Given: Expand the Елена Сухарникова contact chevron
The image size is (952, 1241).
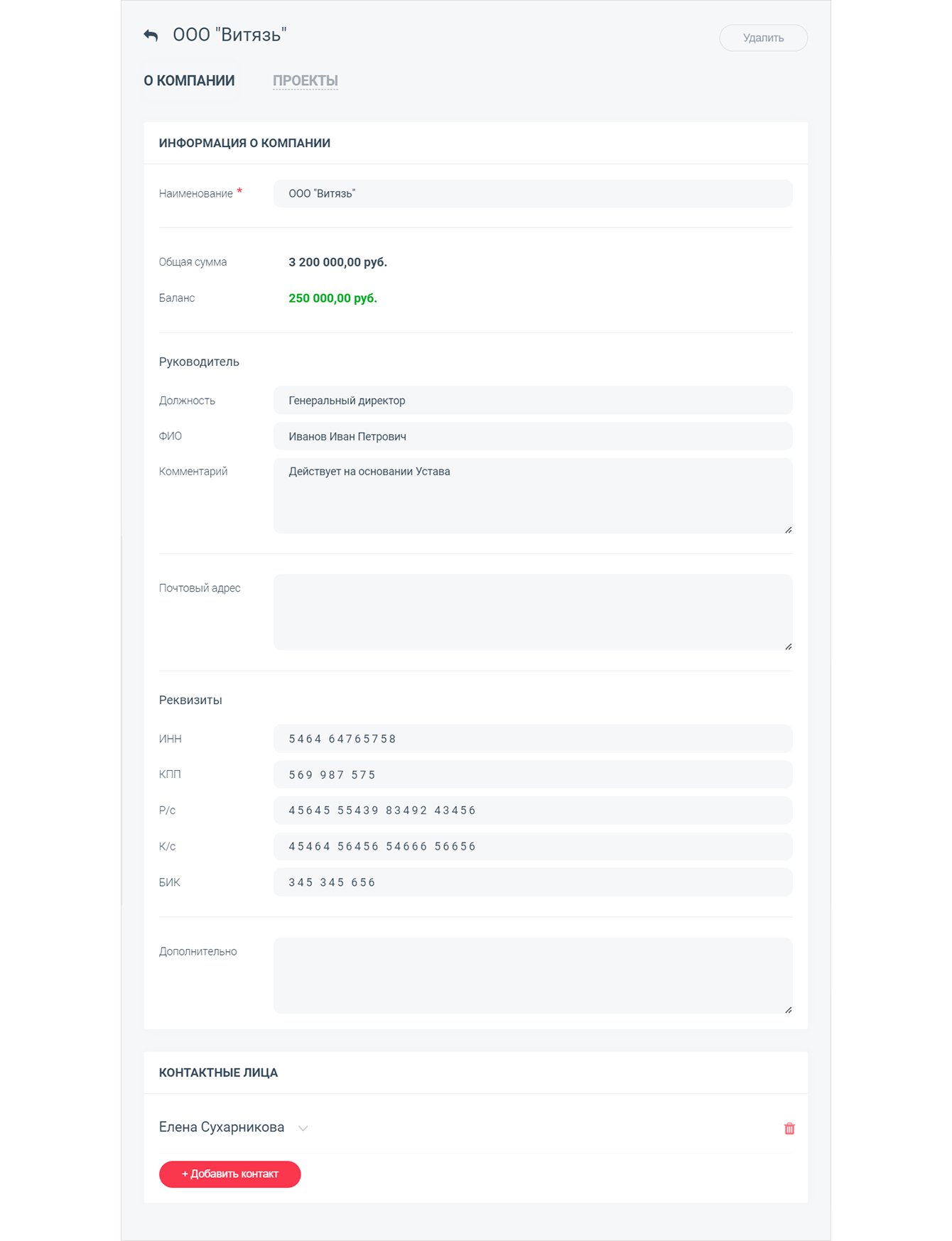Looking at the screenshot, I should (x=303, y=1128).
